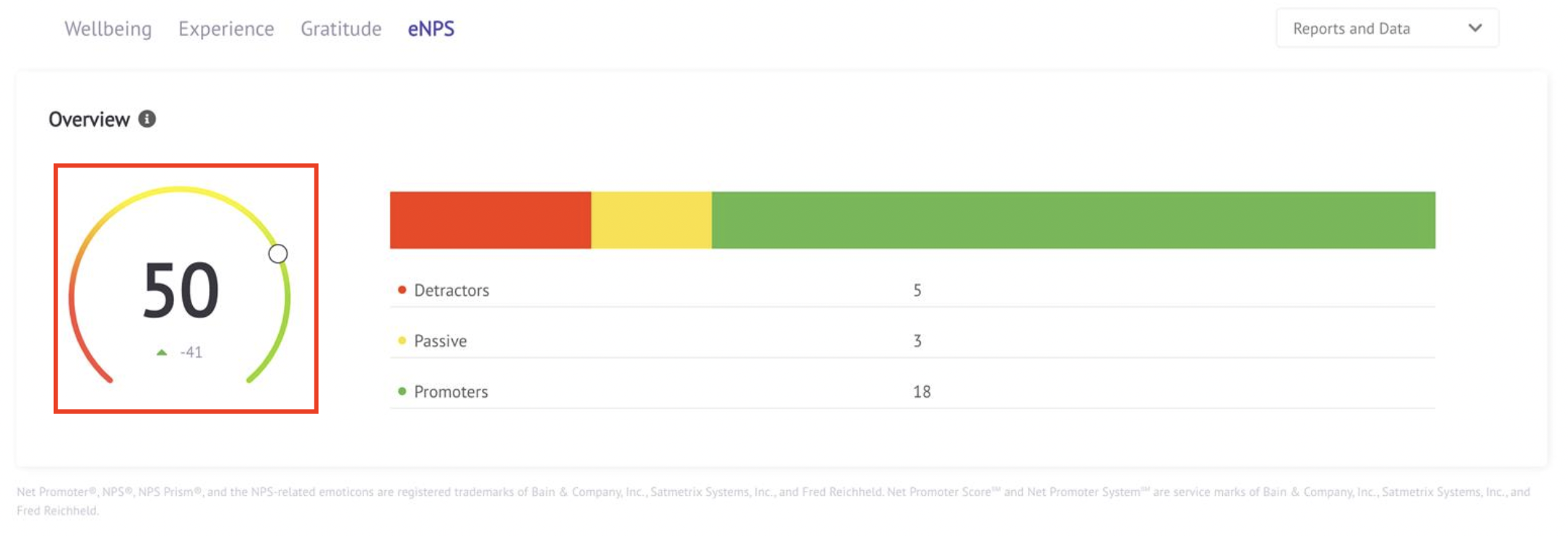Expand details under the Passive row

440,340
